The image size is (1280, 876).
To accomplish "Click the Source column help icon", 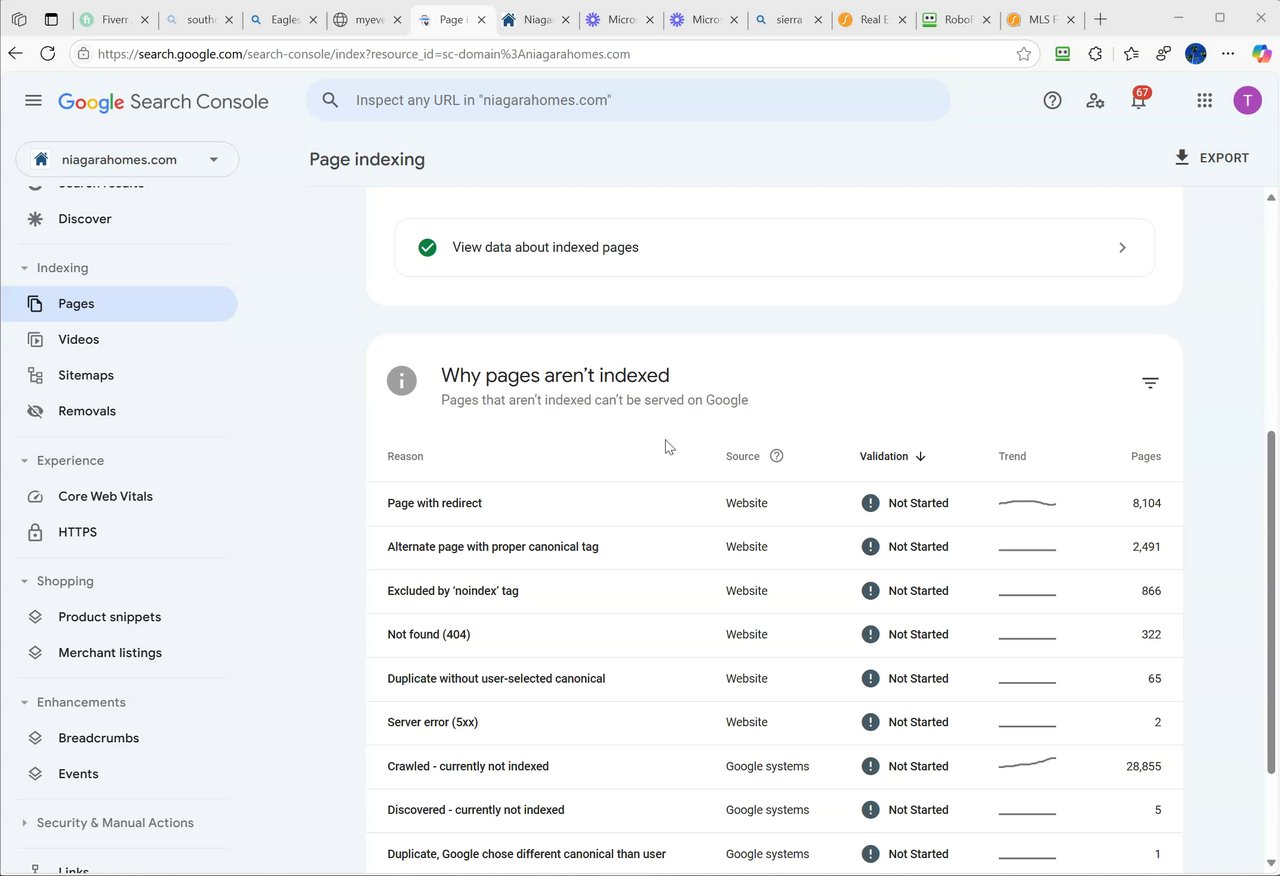I will pyautogui.click(x=777, y=456).
